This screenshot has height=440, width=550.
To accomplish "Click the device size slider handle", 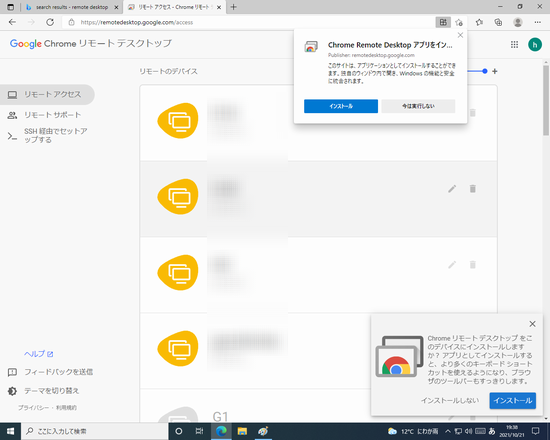I will pos(485,71).
